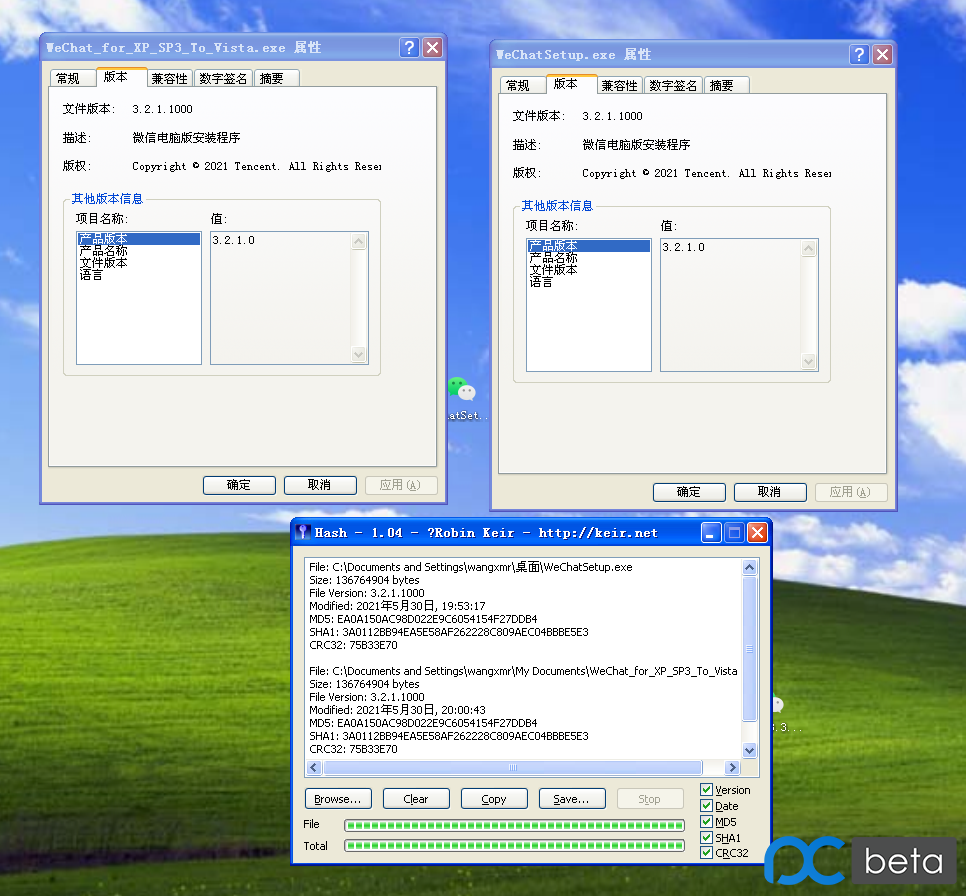966x896 pixels.
Task: Click the Hash app icon in its title bar
Action: coord(302,532)
